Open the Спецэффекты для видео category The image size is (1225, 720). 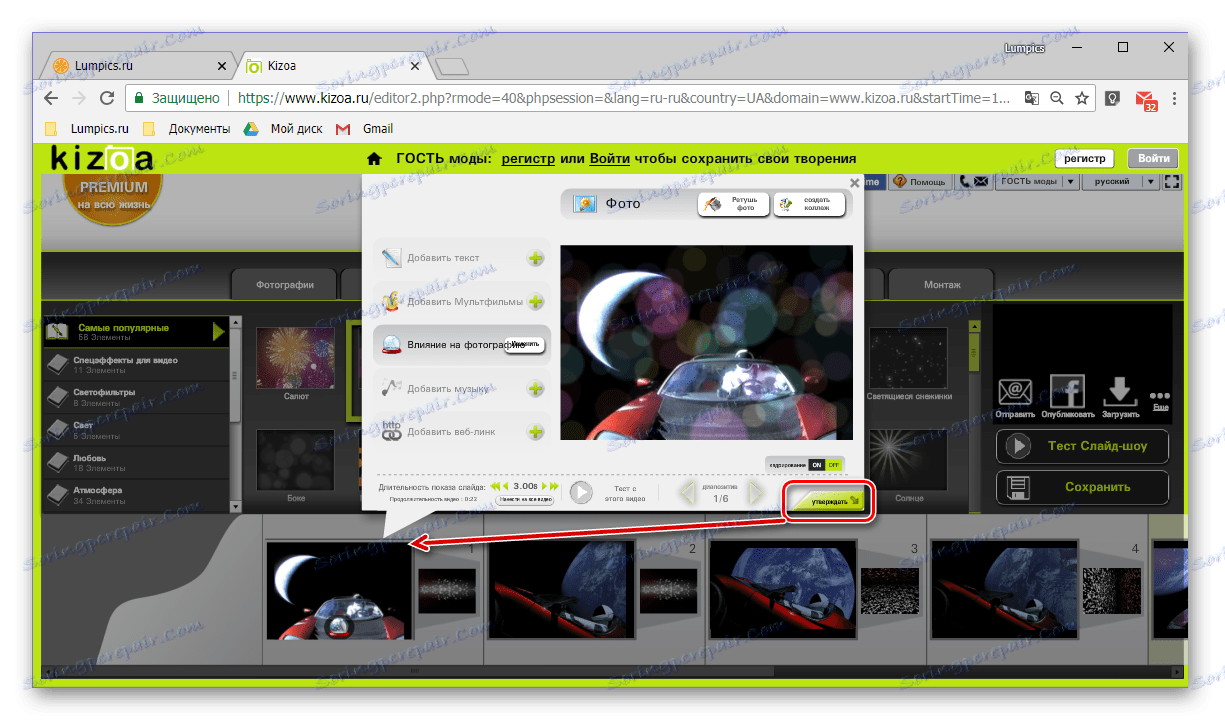point(136,364)
